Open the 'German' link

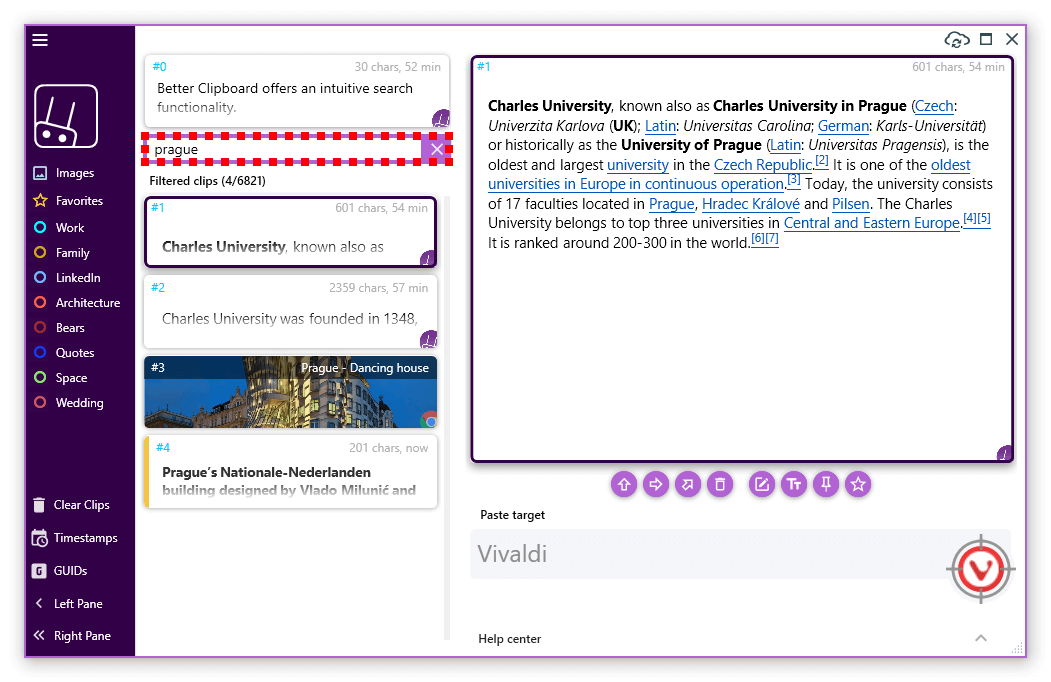[x=843, y=126]
